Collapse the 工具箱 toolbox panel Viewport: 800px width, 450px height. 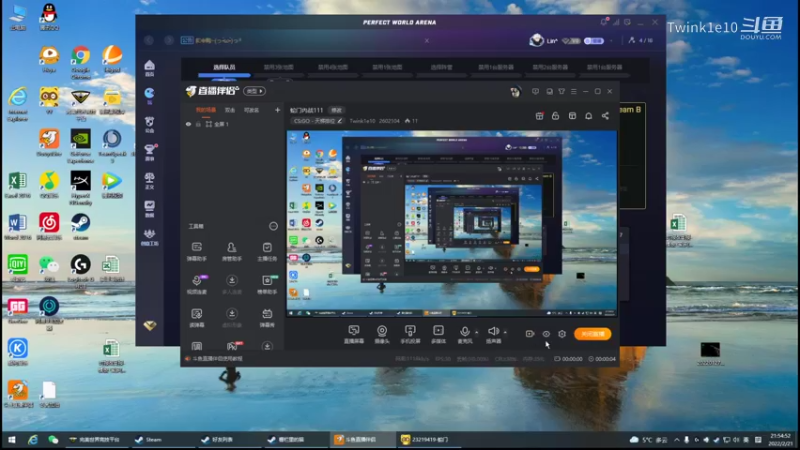(x=273, y=226)
